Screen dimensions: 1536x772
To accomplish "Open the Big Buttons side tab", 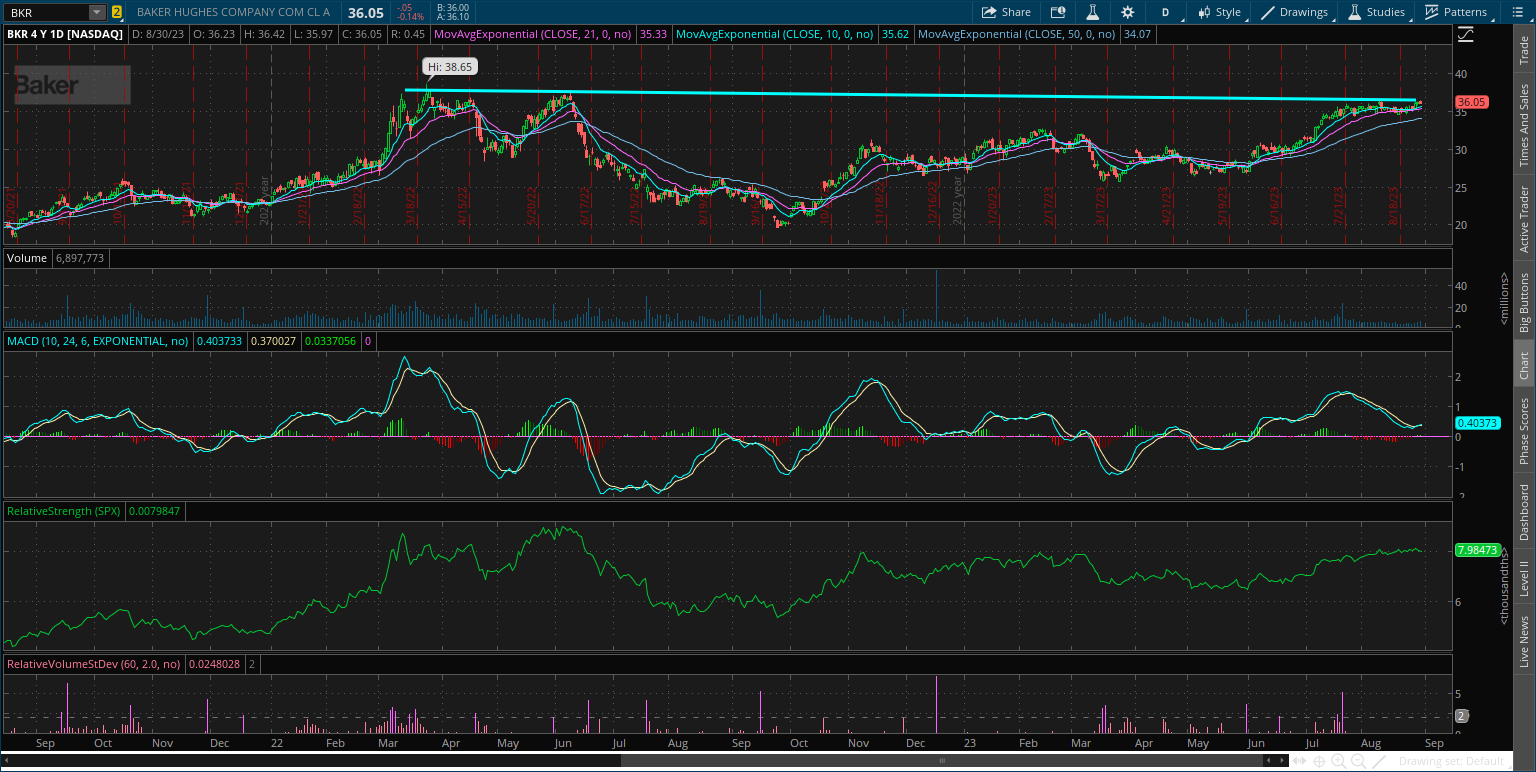I will click(1524, 303).
